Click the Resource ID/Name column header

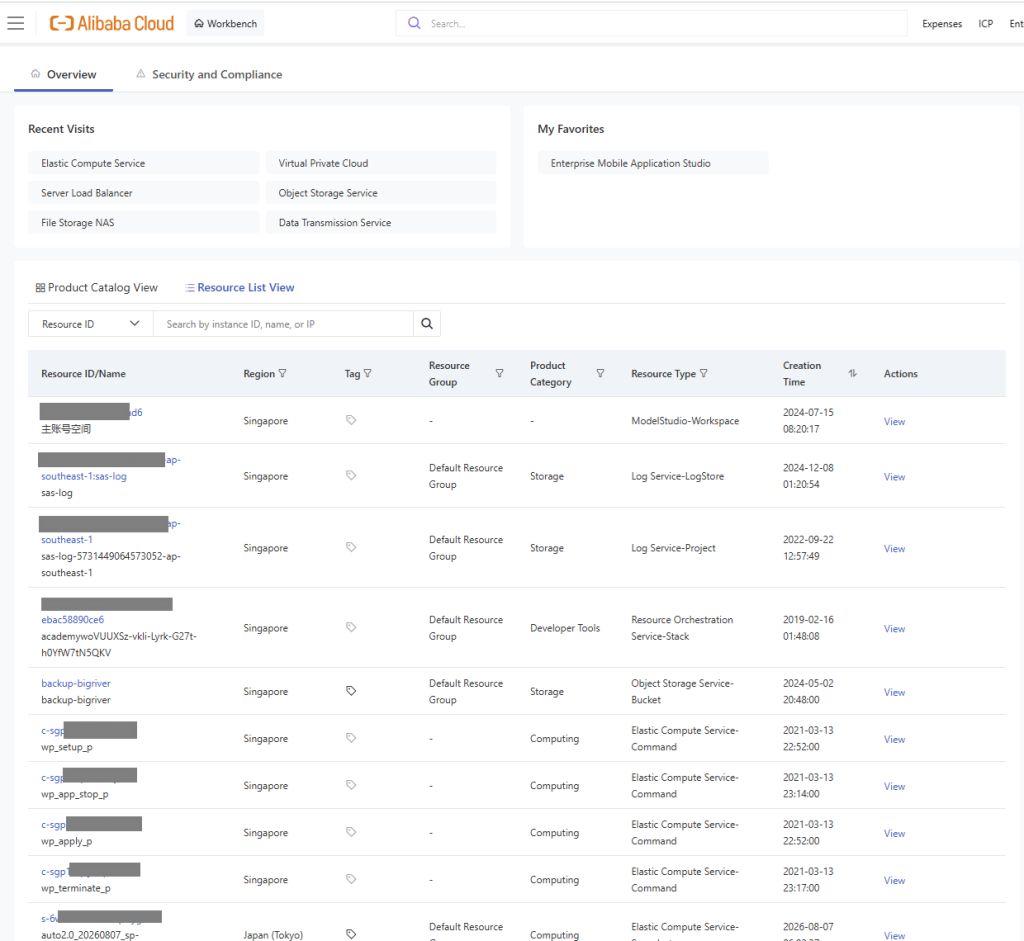[84, 374]
